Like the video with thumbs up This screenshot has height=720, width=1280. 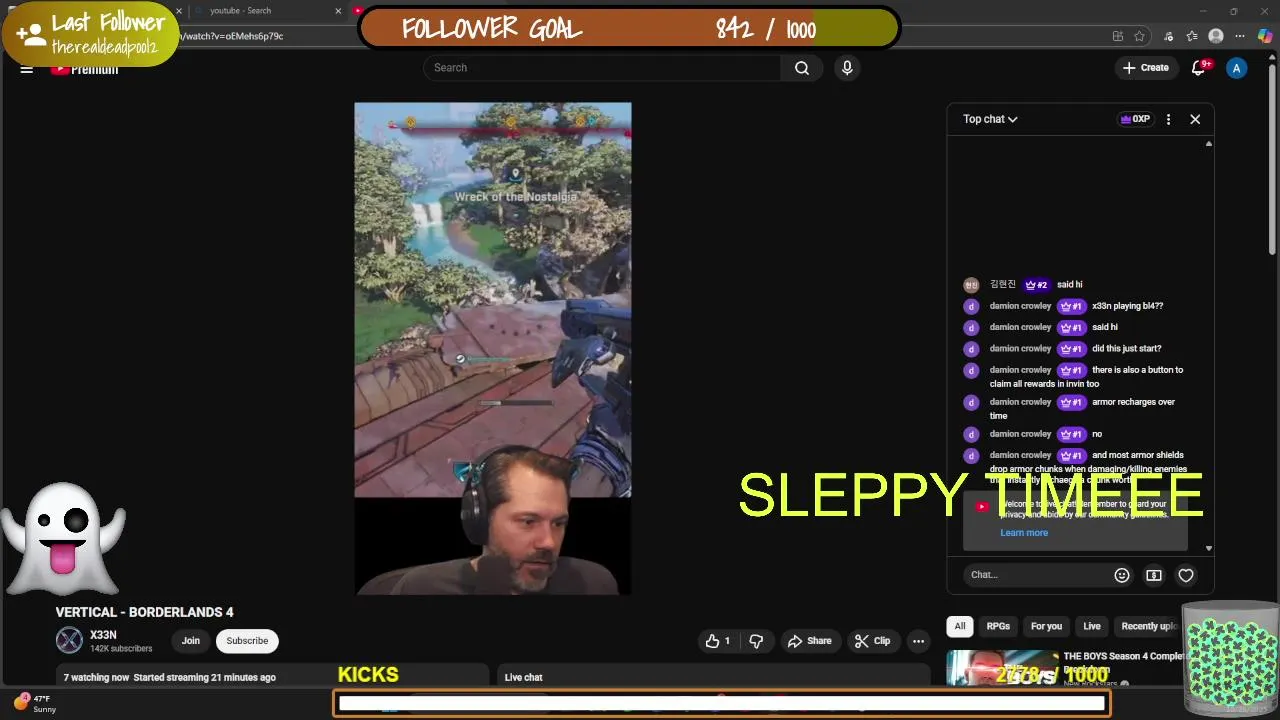718,641
